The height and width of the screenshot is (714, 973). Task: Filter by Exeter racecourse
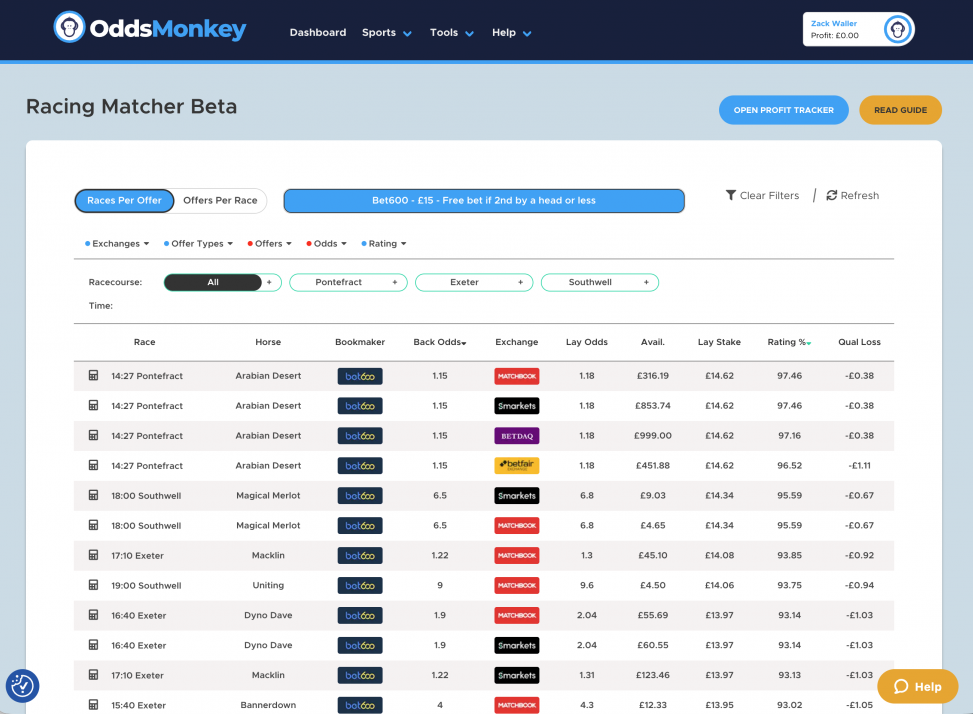coord(464,282)
